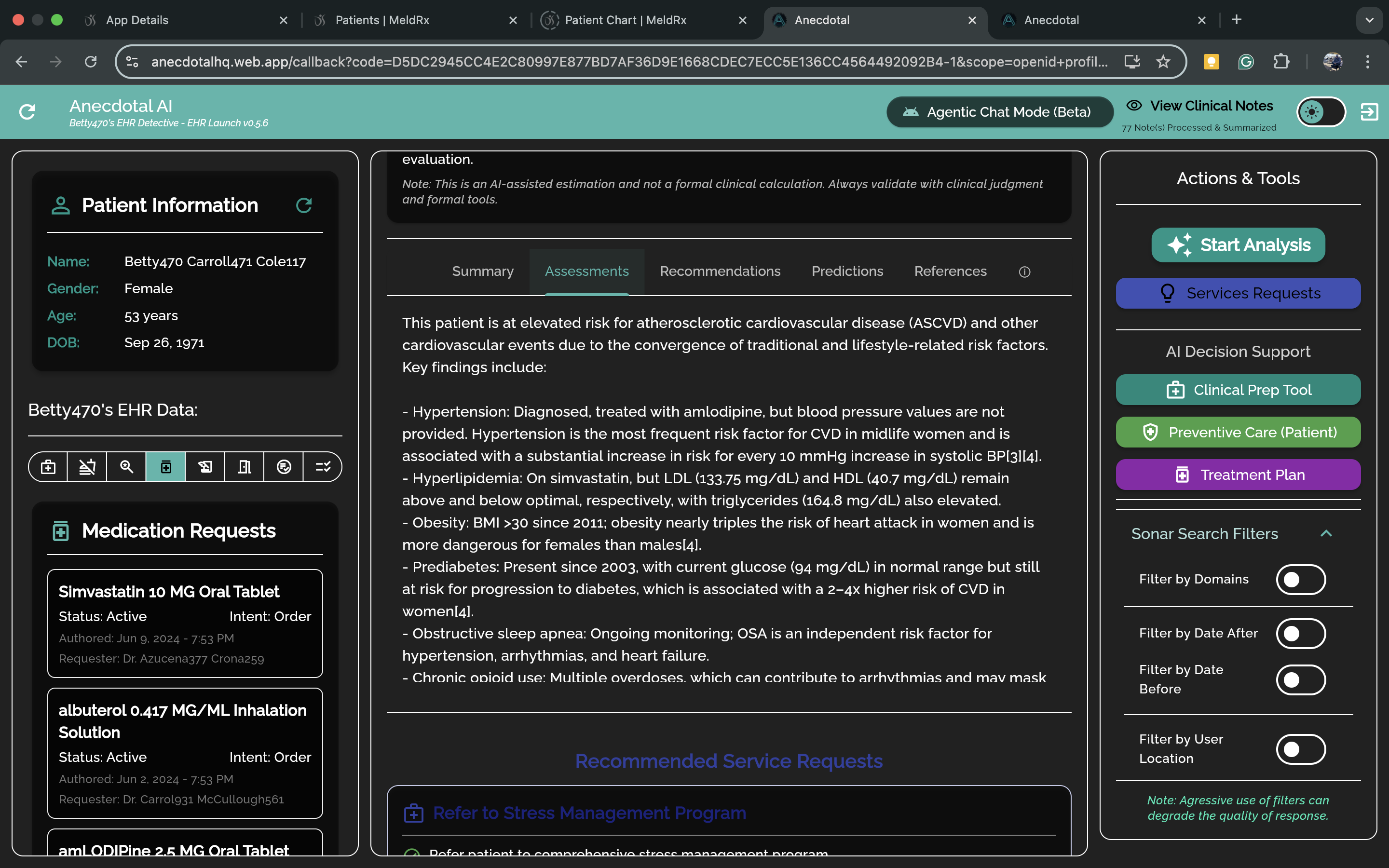Open the Predictions tab
This screenshot has width=1389, height=868.
pyautogui.click(x=847, y=271)
